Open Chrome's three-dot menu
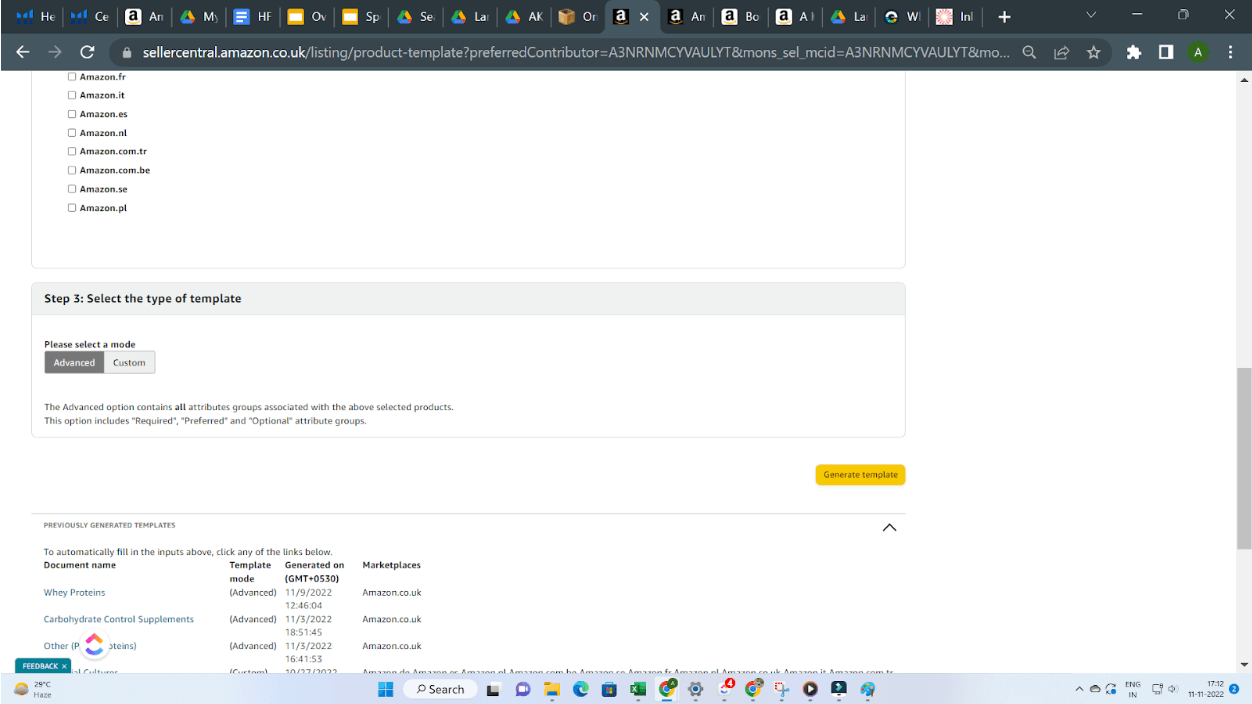Image resolution: width=1252 pixels, height=704 pixels. pos(1231,52)
